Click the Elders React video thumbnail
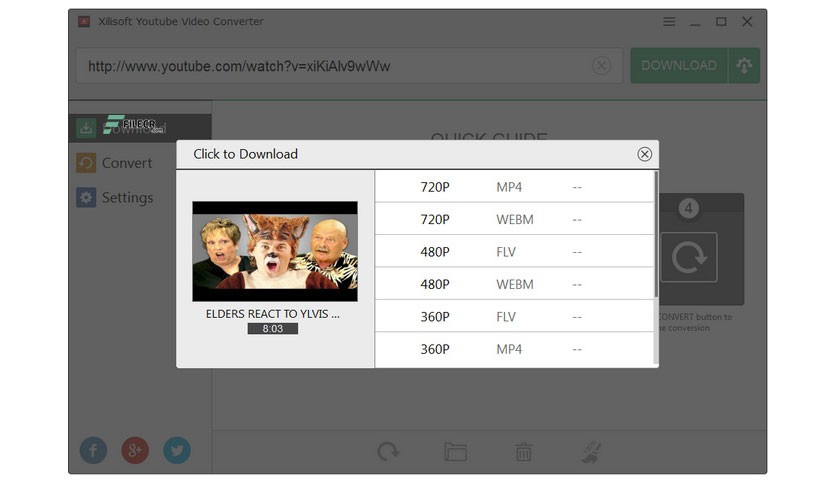The width and height of the screenshot is (836, 484). 275,251
